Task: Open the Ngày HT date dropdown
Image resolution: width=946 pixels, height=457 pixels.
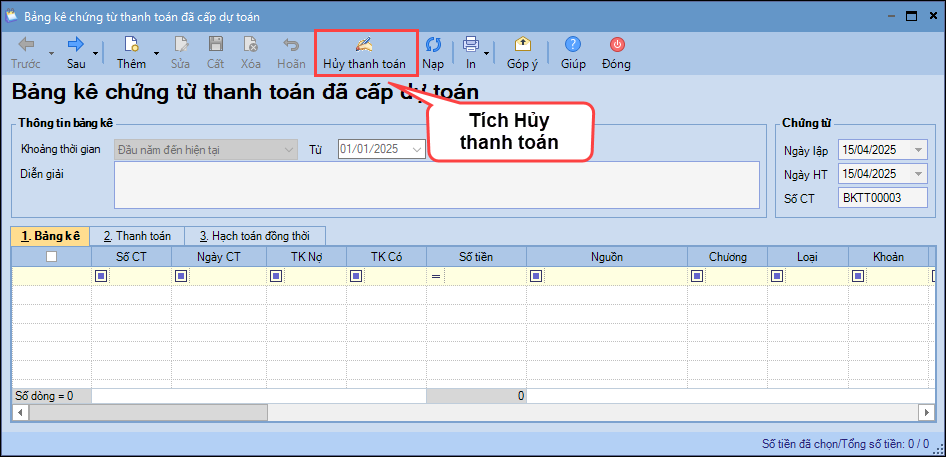Action: tap(919, 174)
